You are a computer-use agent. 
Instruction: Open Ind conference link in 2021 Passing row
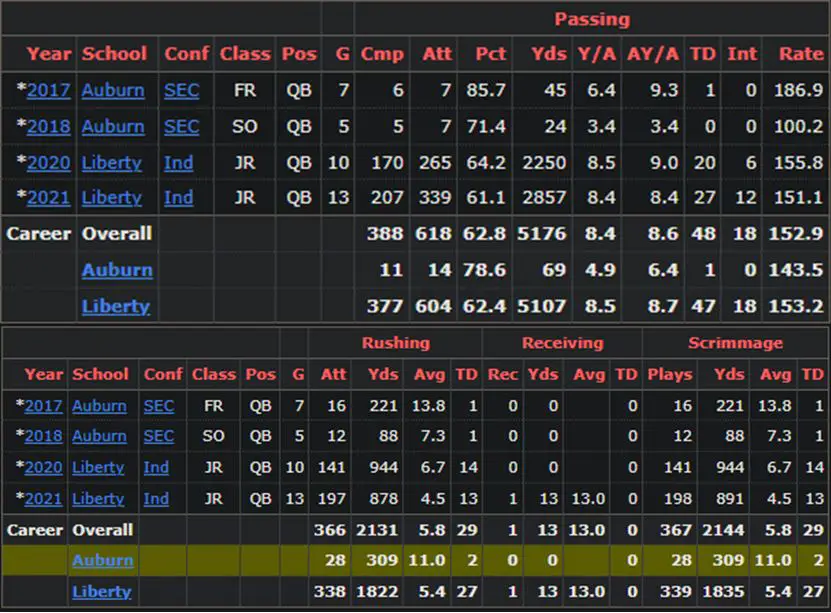point(179,197)
